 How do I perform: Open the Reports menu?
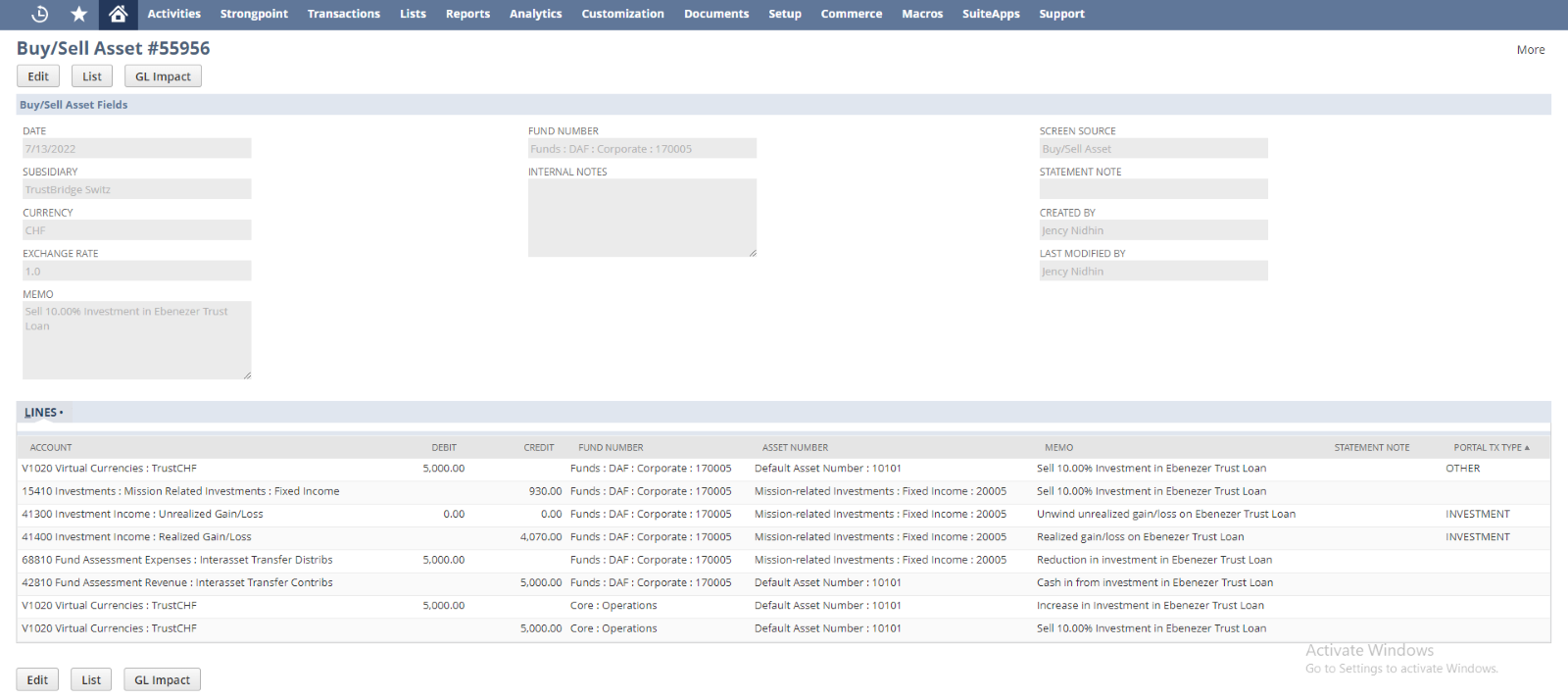click(467, 14)
